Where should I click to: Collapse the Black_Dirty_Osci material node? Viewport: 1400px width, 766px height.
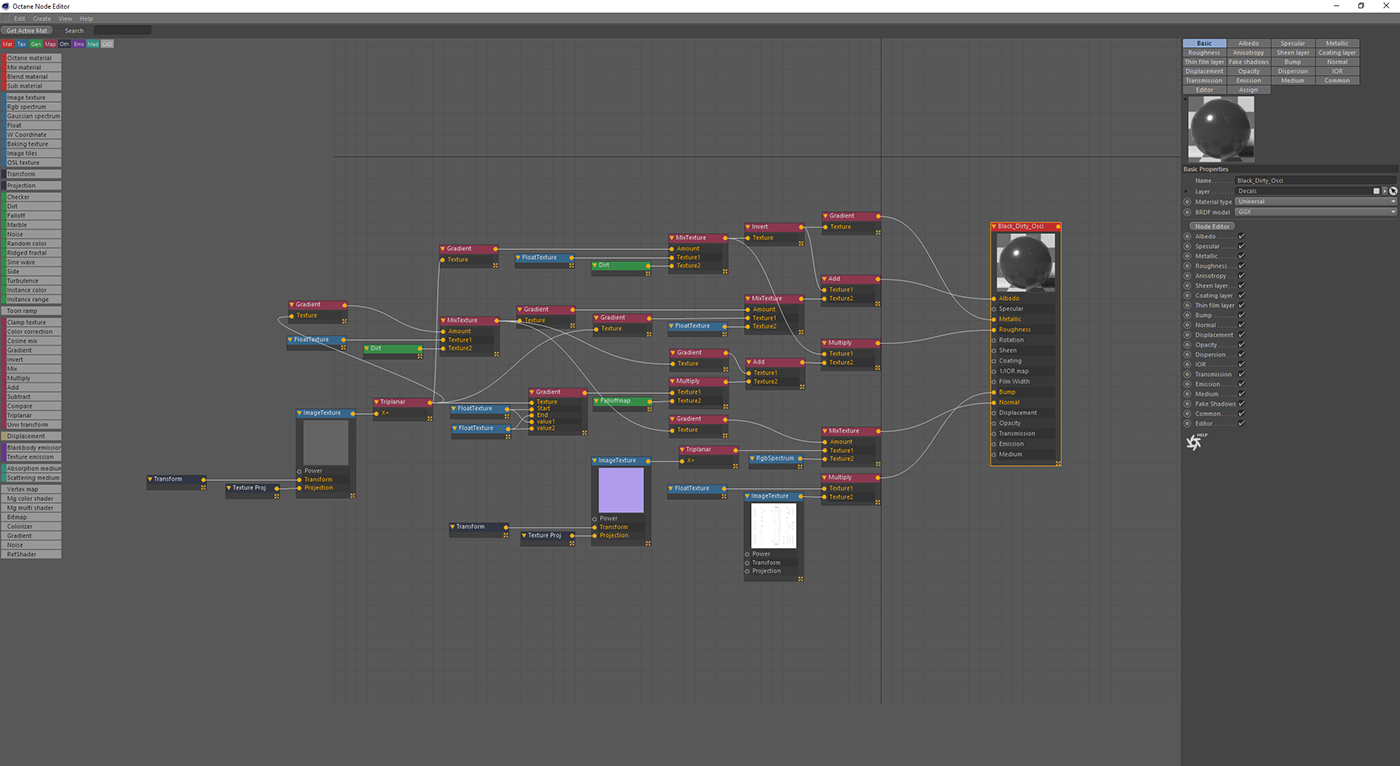coord(994,227)
